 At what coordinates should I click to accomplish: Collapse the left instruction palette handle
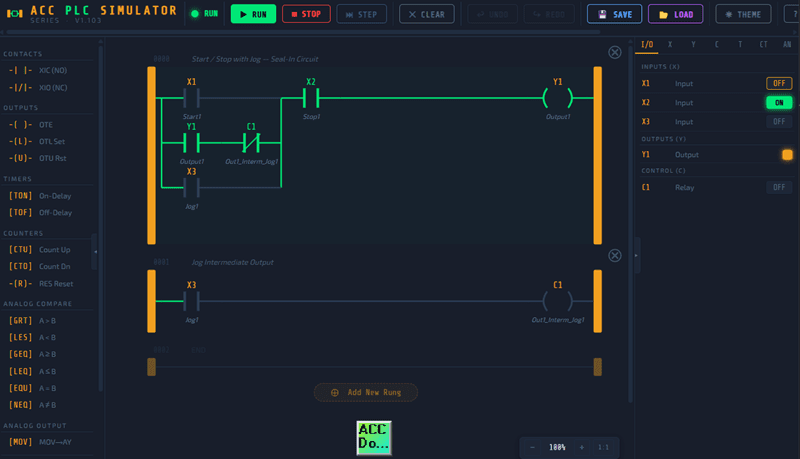[x=96, y=252]
